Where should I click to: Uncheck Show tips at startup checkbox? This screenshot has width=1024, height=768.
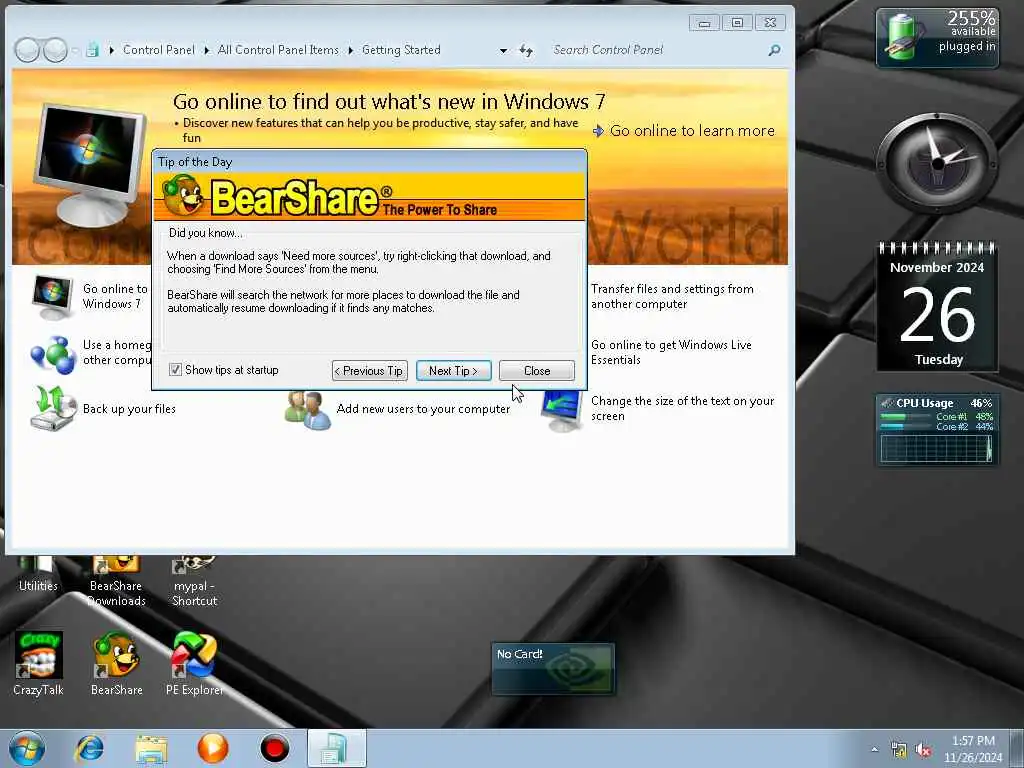[x=175, y=370]
